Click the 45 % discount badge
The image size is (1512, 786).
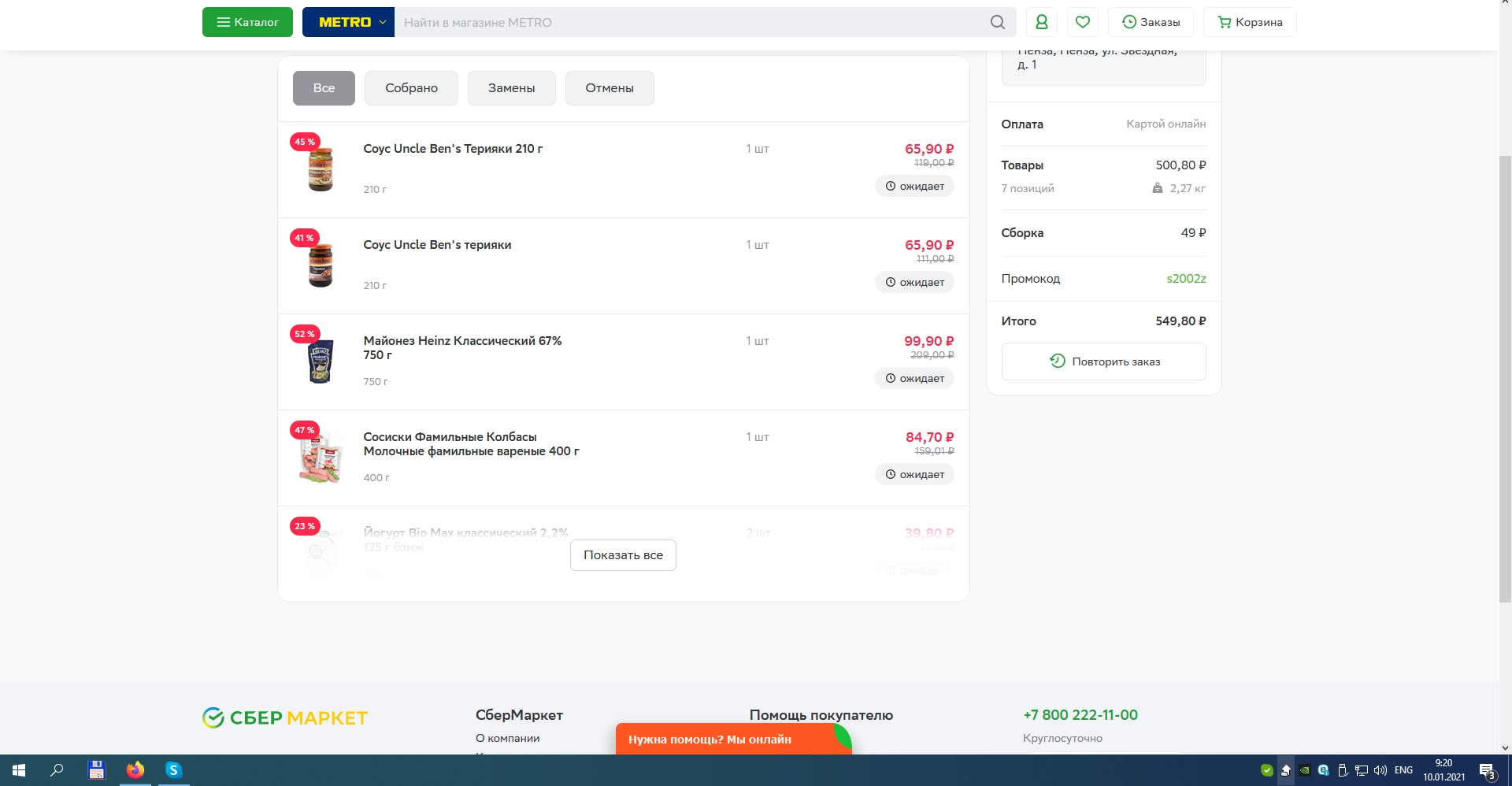(305, 142)
